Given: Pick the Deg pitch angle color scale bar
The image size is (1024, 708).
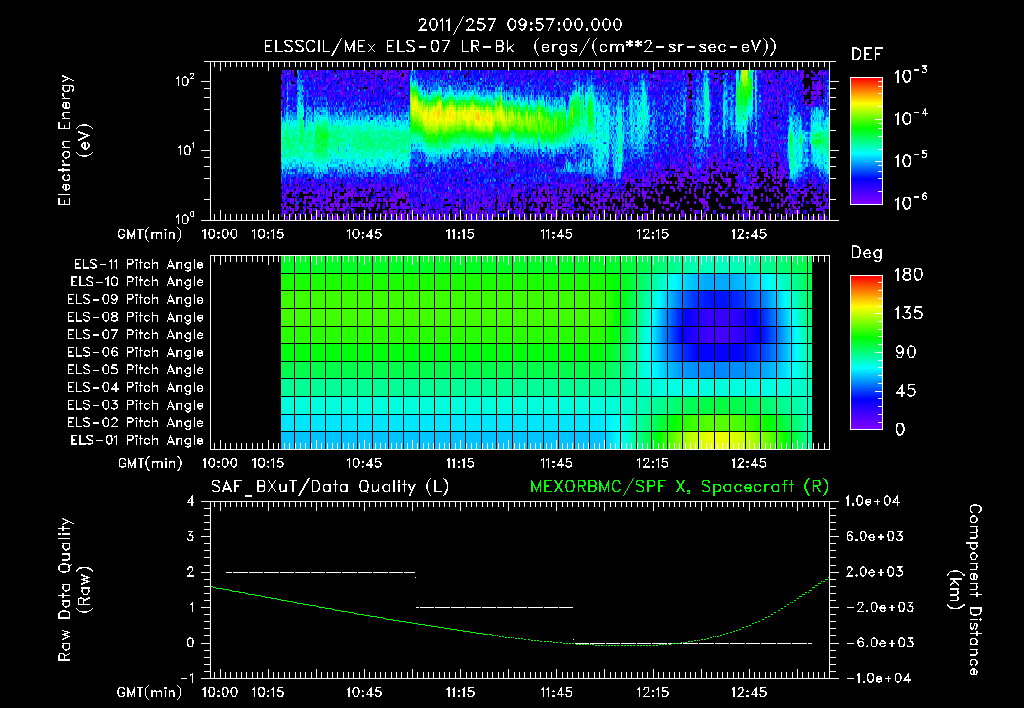Looking at the screenshot, I should tap(866, 352).
